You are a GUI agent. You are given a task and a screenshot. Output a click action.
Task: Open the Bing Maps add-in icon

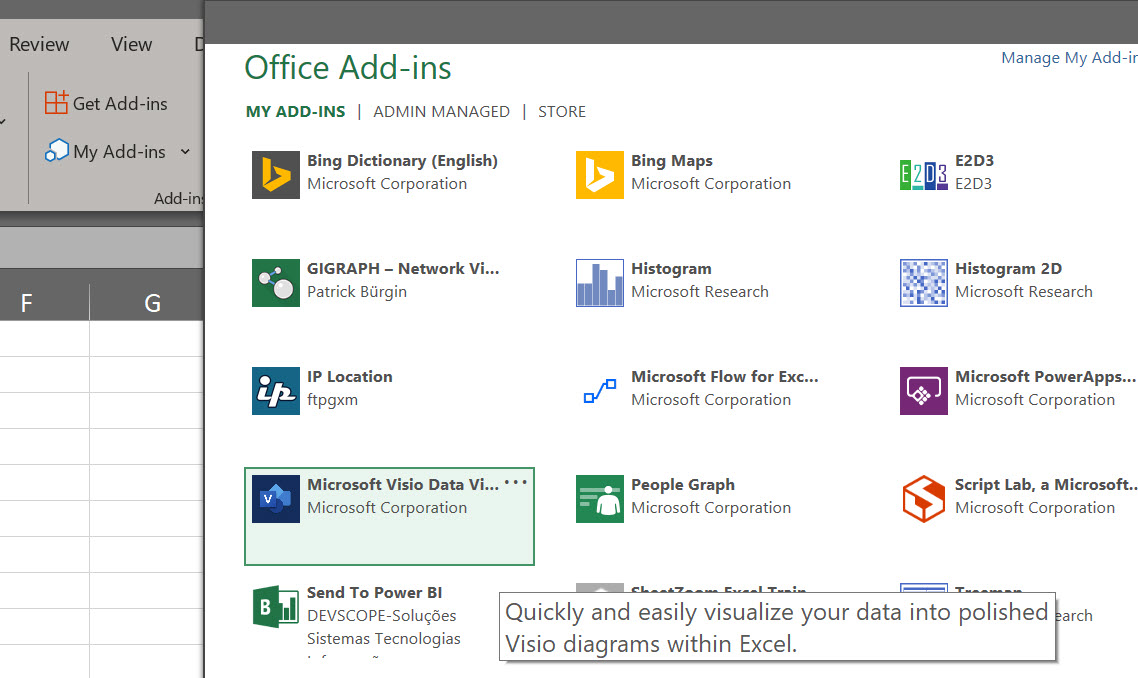599,175
